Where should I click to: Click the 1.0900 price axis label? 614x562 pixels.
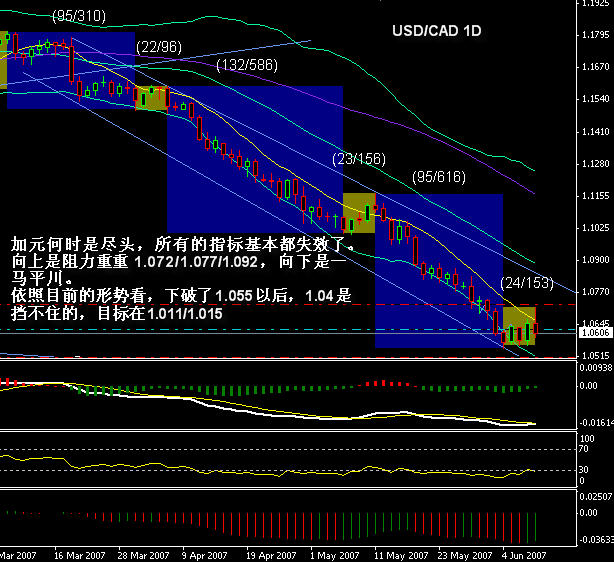[x=596, y=260]
